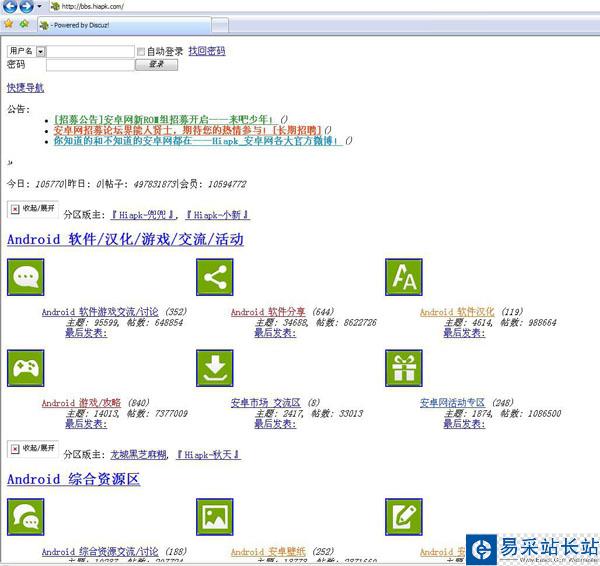This screenshot has width=600, height=566.
Task: Open the Android 安卓壁纸 forum
Action: click(x=268, y=552)
